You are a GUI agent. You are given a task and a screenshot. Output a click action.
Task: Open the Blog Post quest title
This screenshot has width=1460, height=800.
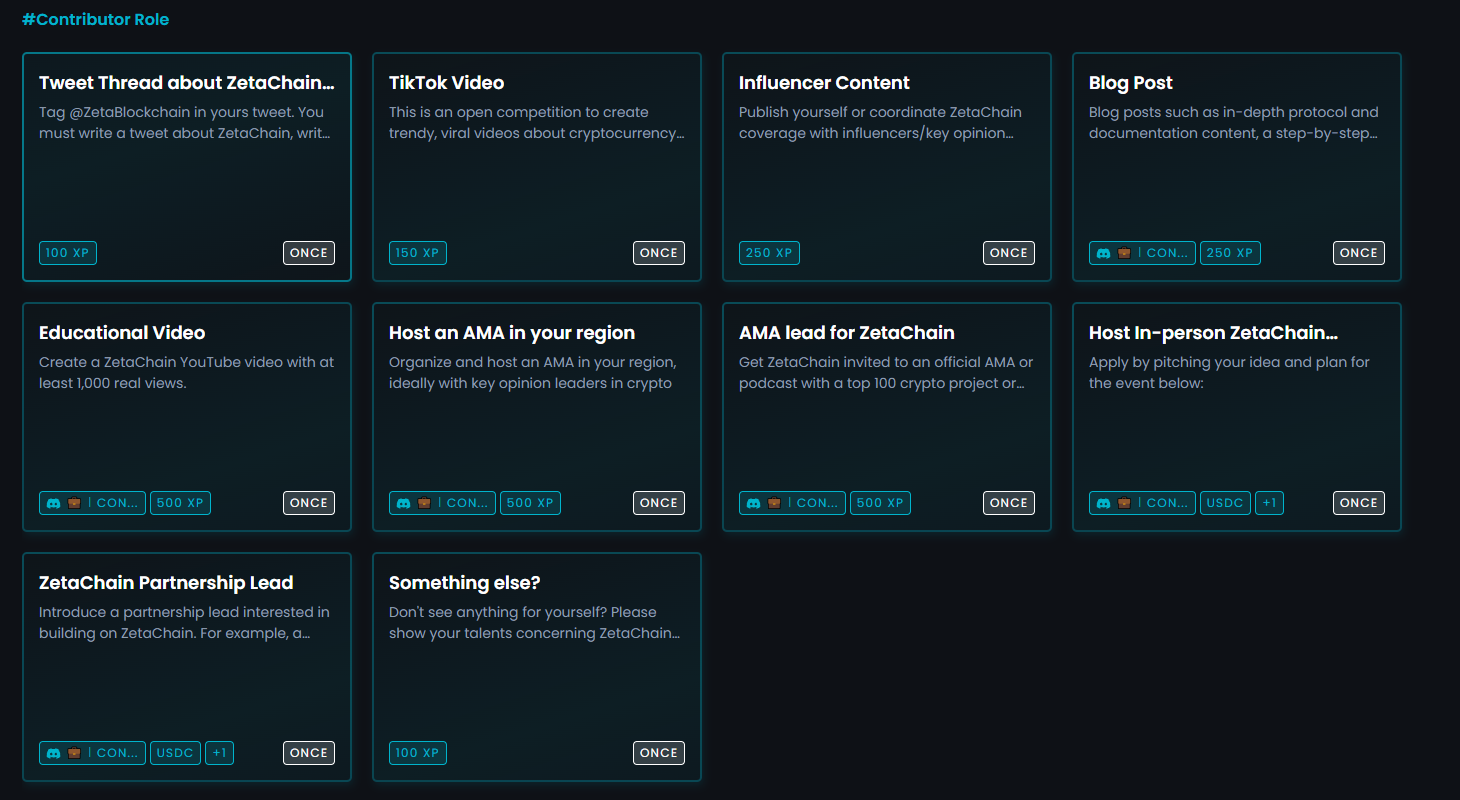1131,83
